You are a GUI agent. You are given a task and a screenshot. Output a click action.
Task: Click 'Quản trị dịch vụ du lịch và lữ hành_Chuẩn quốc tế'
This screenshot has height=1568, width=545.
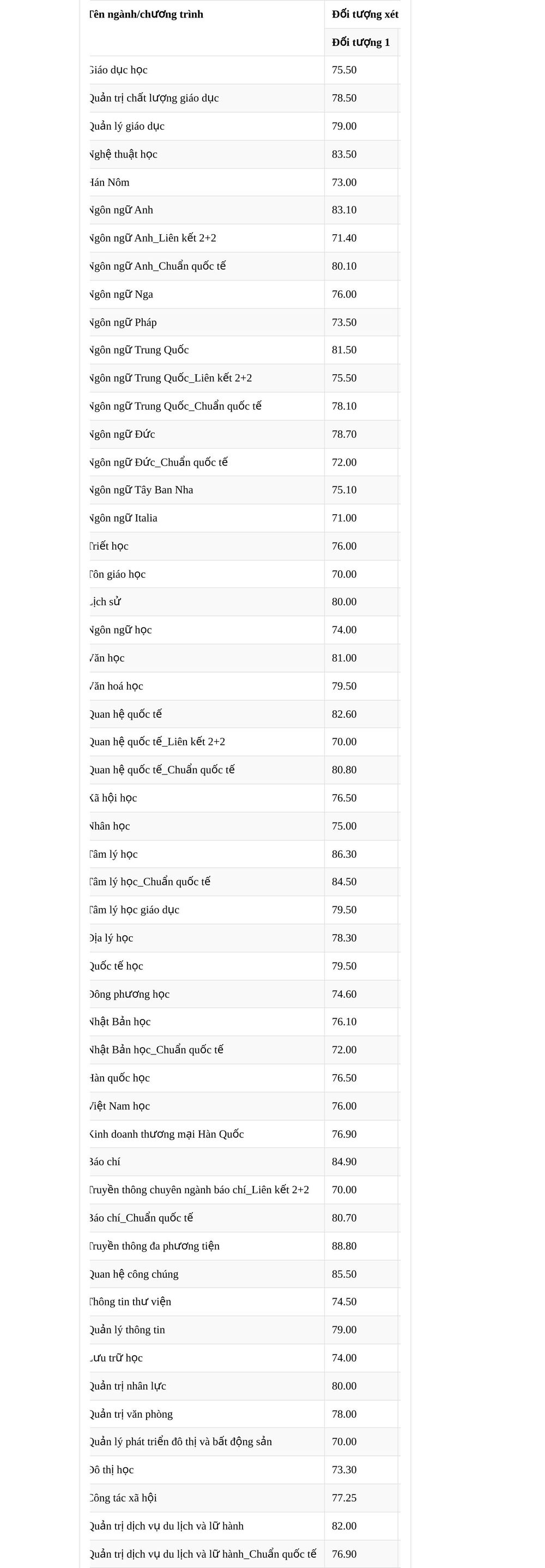click(203, 1554)
